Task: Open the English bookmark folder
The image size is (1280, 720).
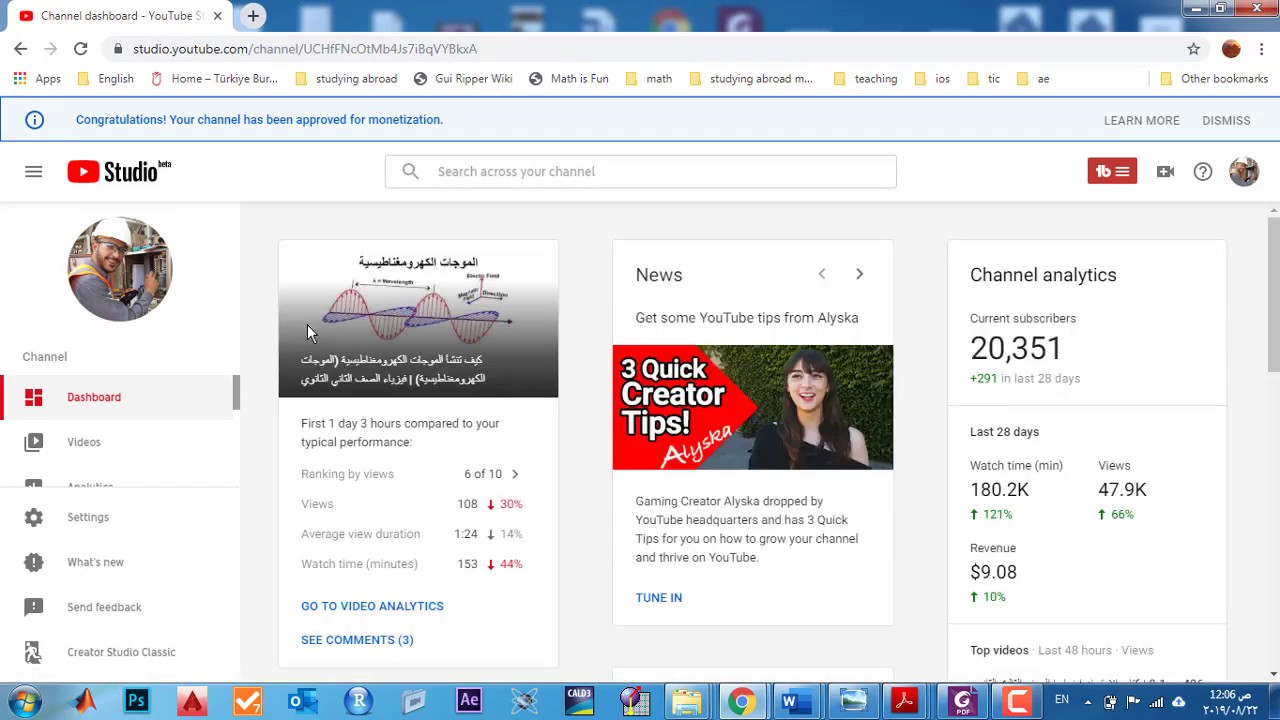Action: tap(105, 79)
